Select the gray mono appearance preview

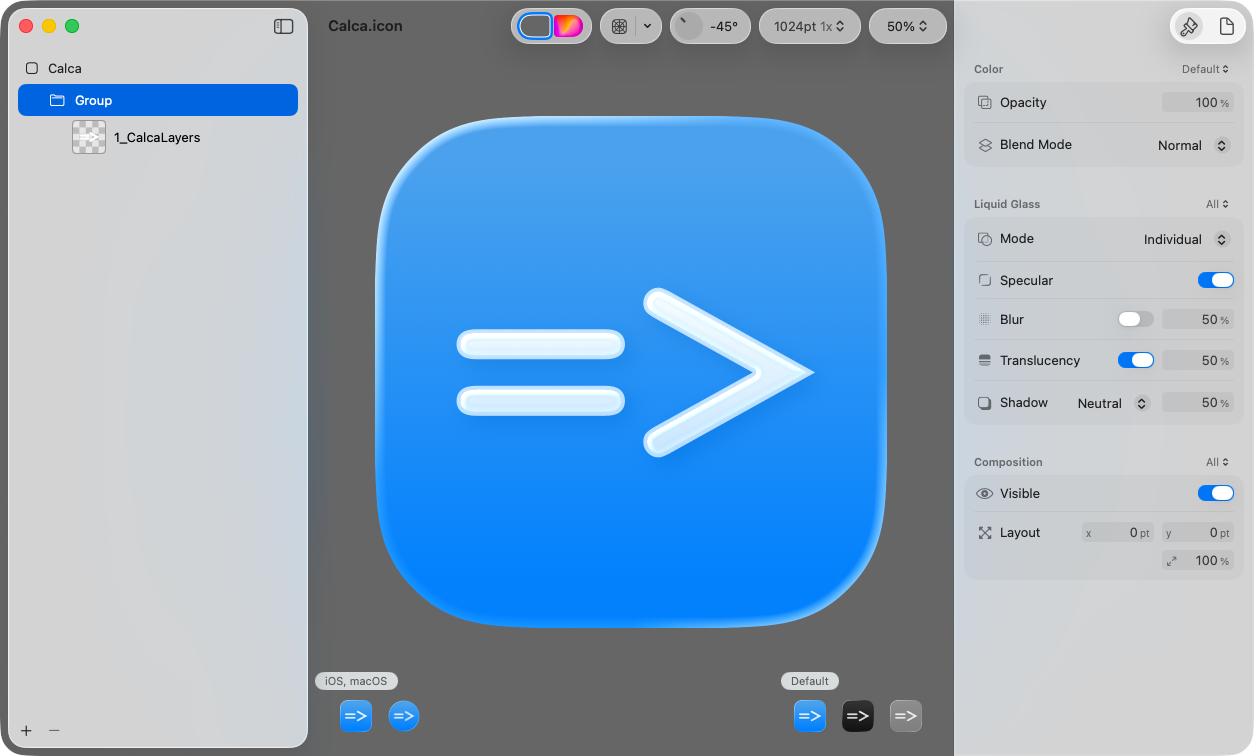pyautogui.click(x=906, y=716)
